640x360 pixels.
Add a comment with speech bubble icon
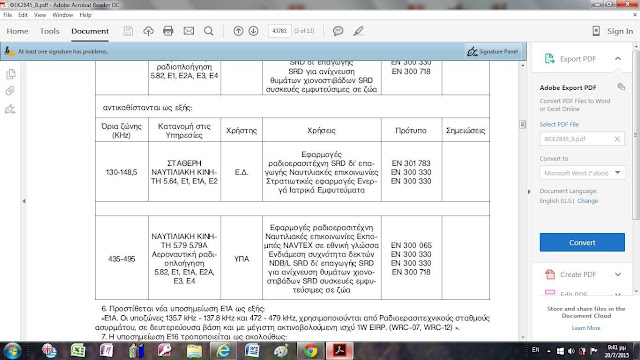[x=338, y=31]
